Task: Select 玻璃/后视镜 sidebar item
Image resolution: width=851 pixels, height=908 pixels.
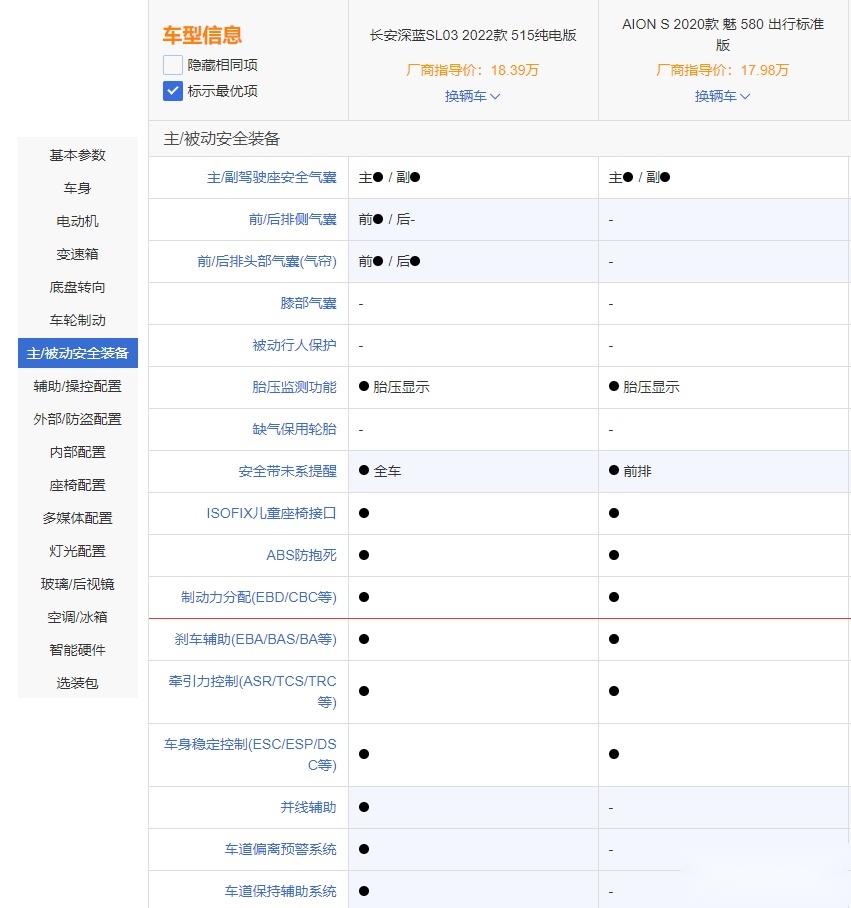Action: [x=78, y=584]
